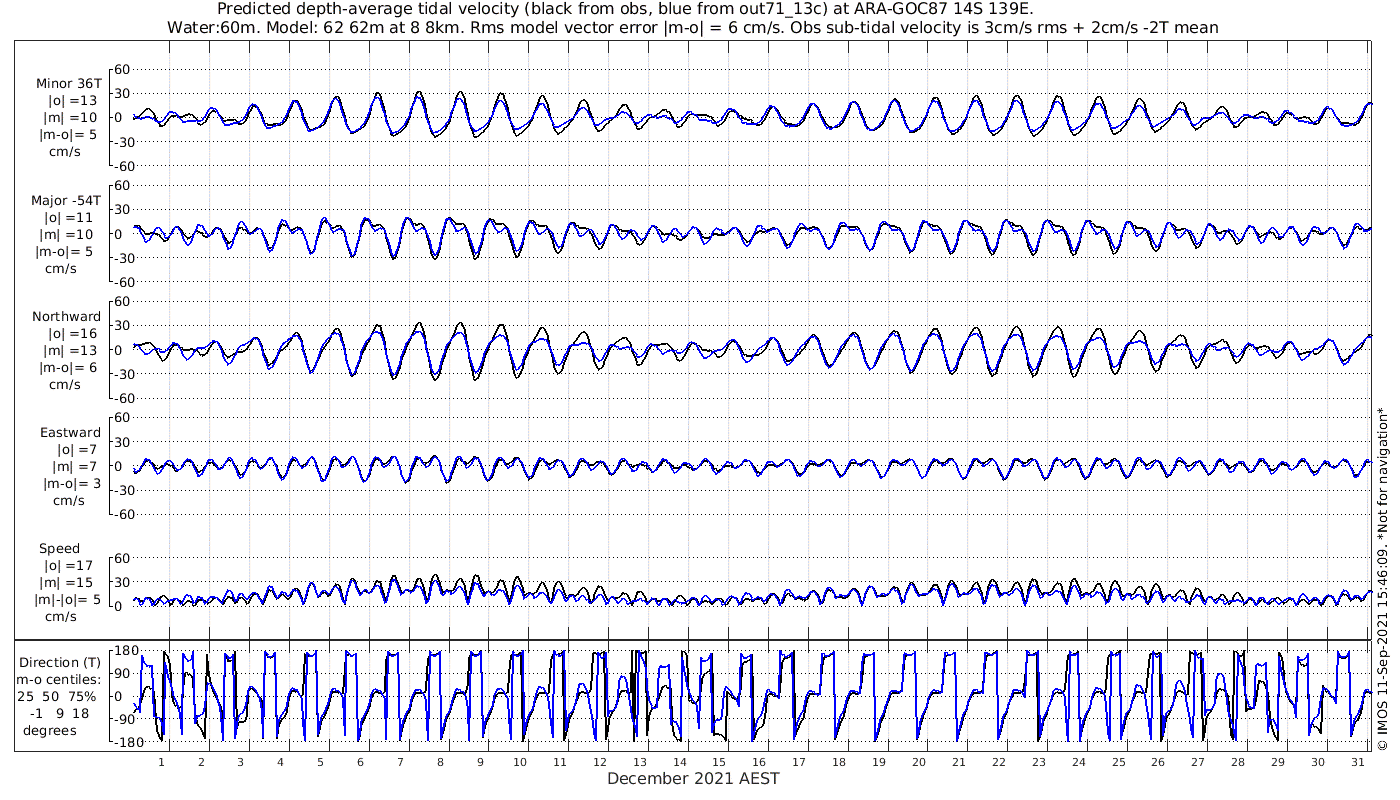Click the x-axis label 'December 2021 AEST'
The width and height of the screenshot is (1400, 800).
[x=693, y=778]
